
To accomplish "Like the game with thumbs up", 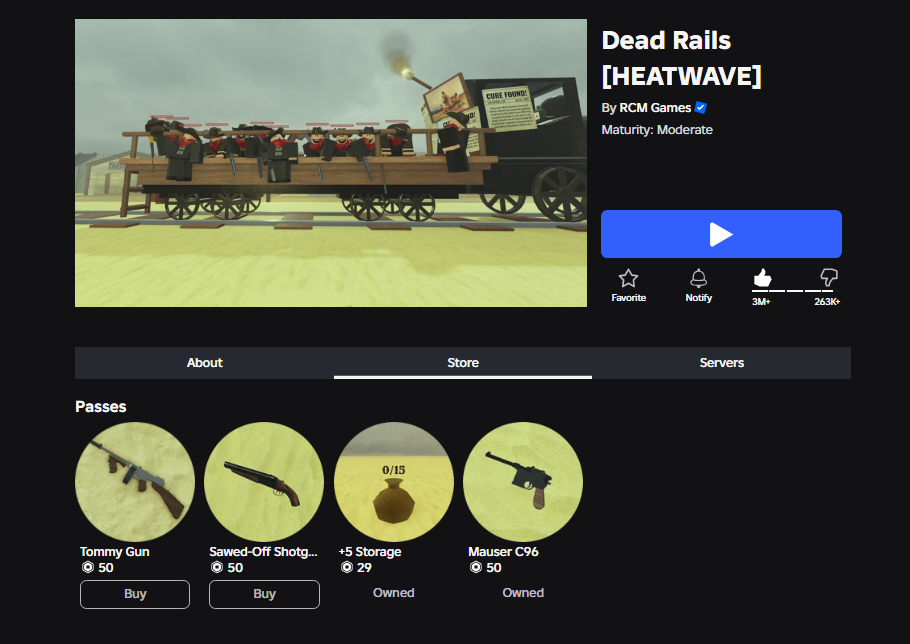I will click(x=762, y=277).
